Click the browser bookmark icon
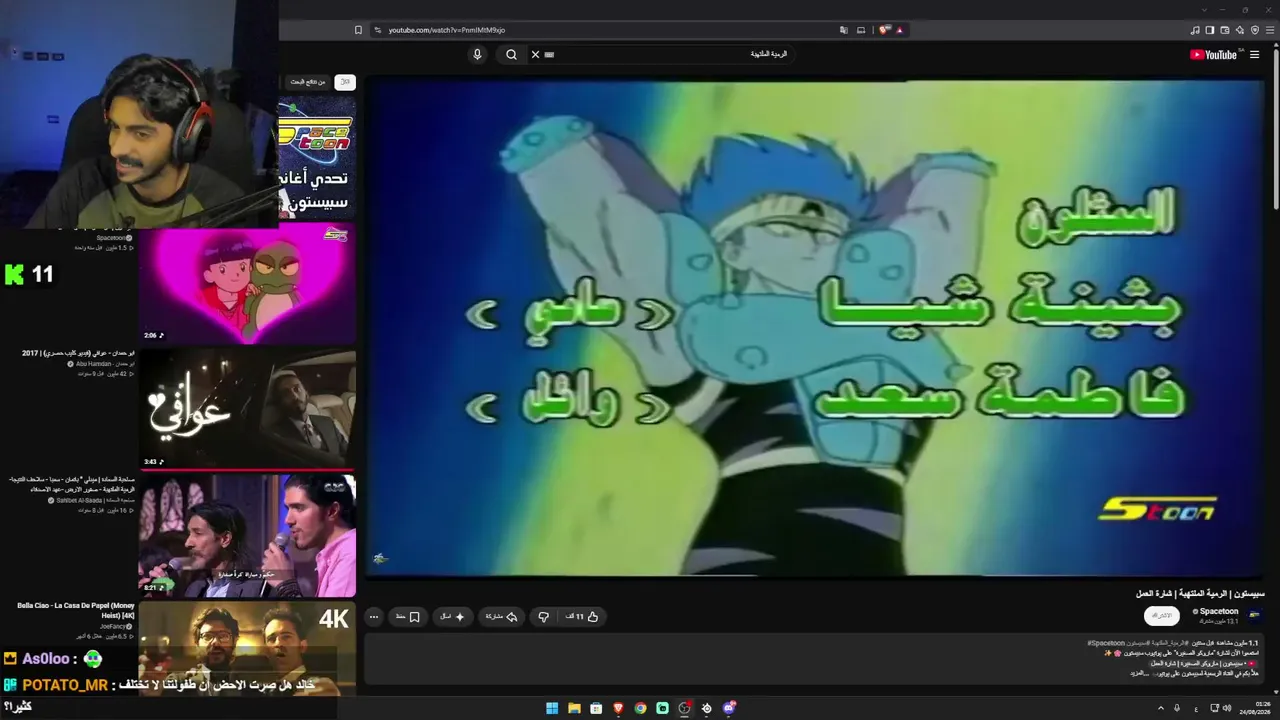 click(x=358, y=30)
